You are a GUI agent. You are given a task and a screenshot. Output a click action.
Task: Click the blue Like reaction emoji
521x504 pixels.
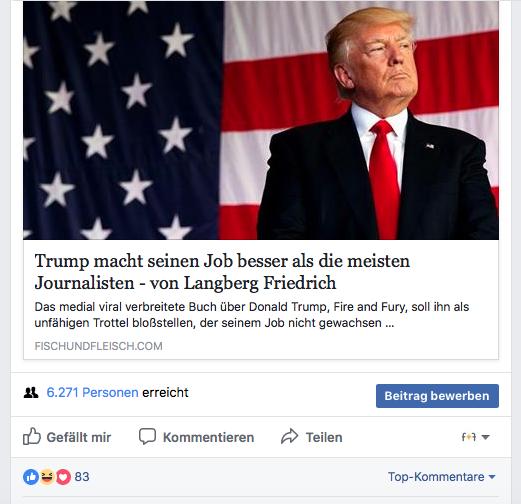(x=31, y=477)
